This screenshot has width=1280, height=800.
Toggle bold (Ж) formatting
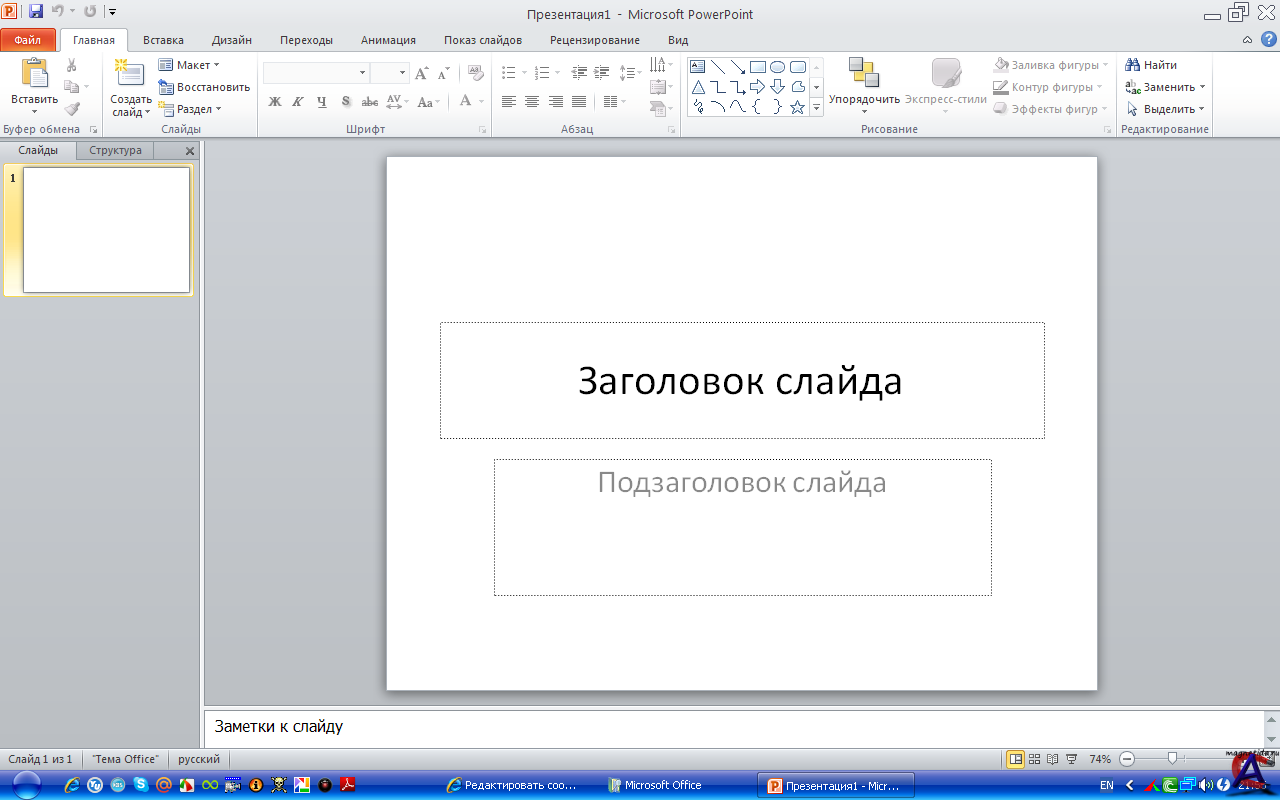tap(275, 102)
